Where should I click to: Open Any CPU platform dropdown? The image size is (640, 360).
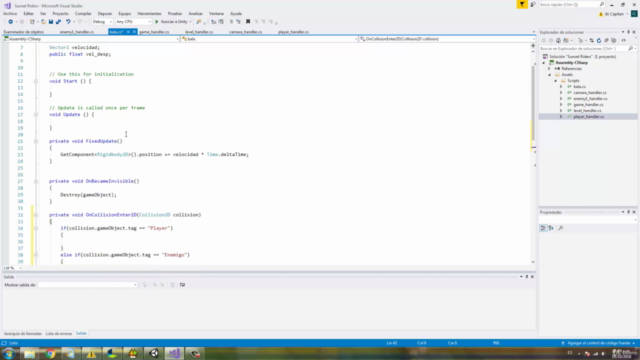133,22
